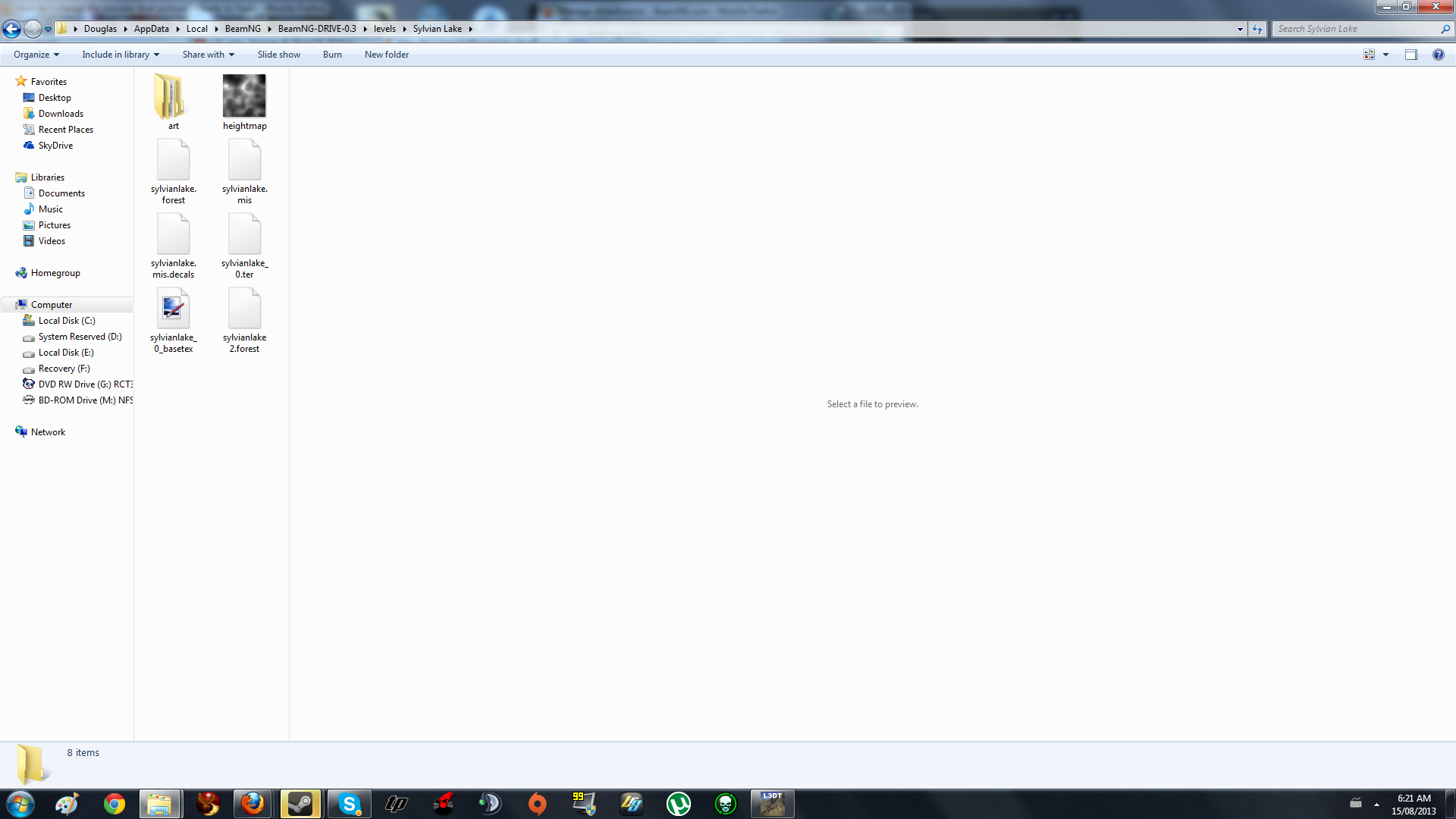
Task: Open the Documents library
Action: click(61, 193)
